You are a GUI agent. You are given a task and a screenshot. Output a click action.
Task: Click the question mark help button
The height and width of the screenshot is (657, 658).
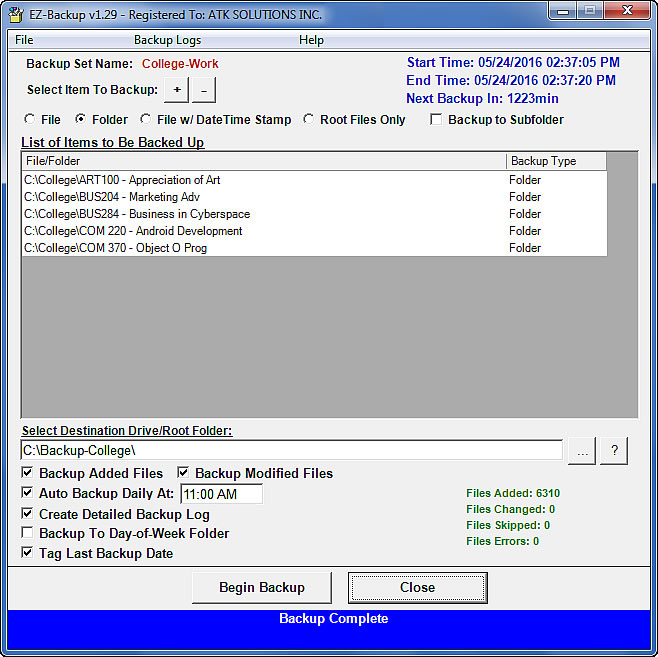pyautogui.click(x=614, y=451)
